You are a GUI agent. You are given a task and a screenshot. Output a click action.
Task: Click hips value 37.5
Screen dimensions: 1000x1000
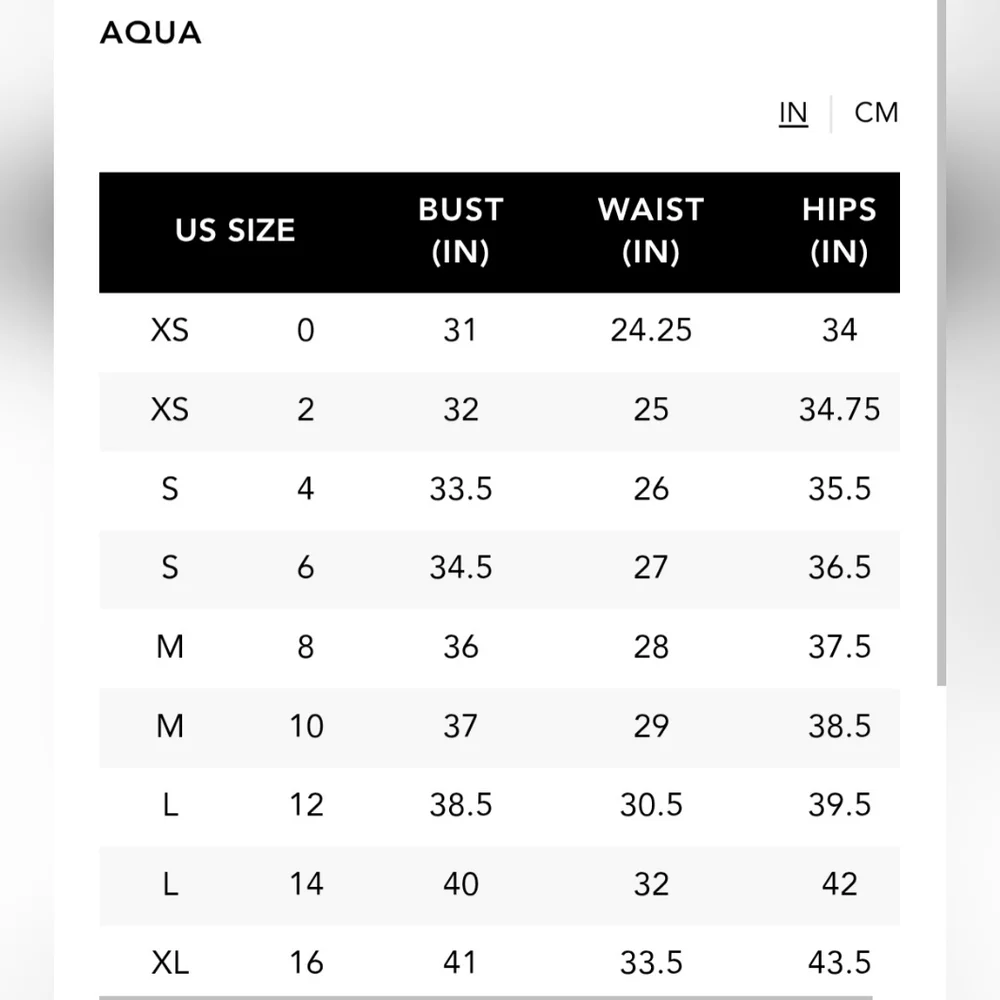point(839,646)
